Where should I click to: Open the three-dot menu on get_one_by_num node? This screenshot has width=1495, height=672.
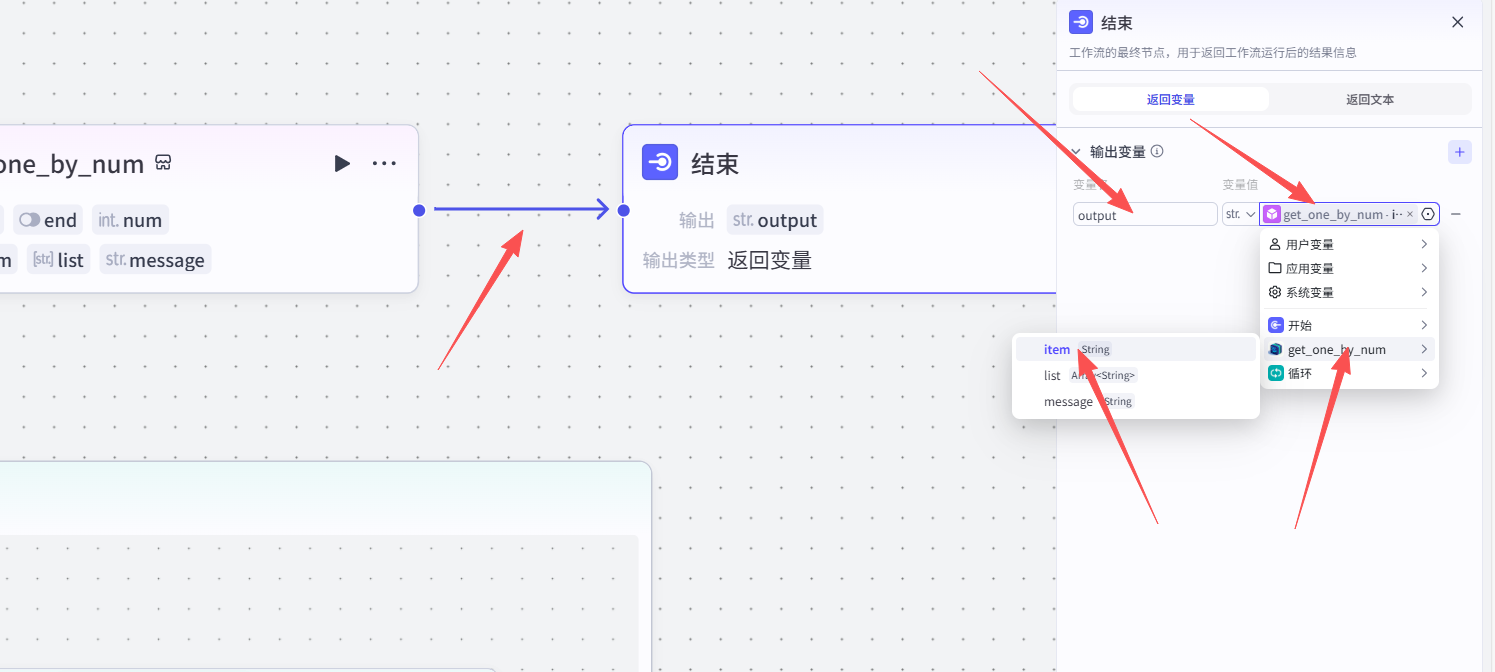[385, 163]
